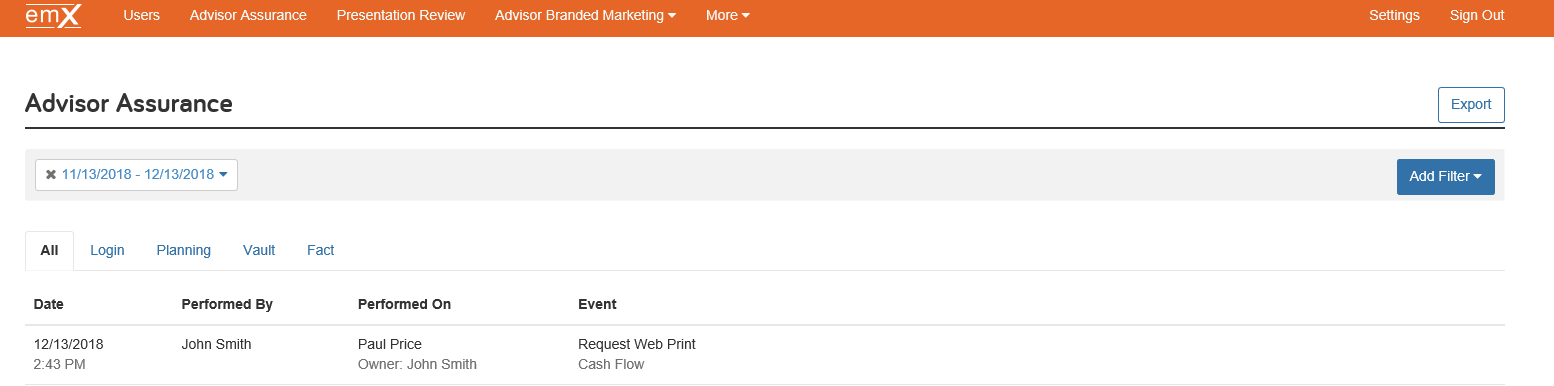
Task: Go to Users page
Action: click(141, 15)
